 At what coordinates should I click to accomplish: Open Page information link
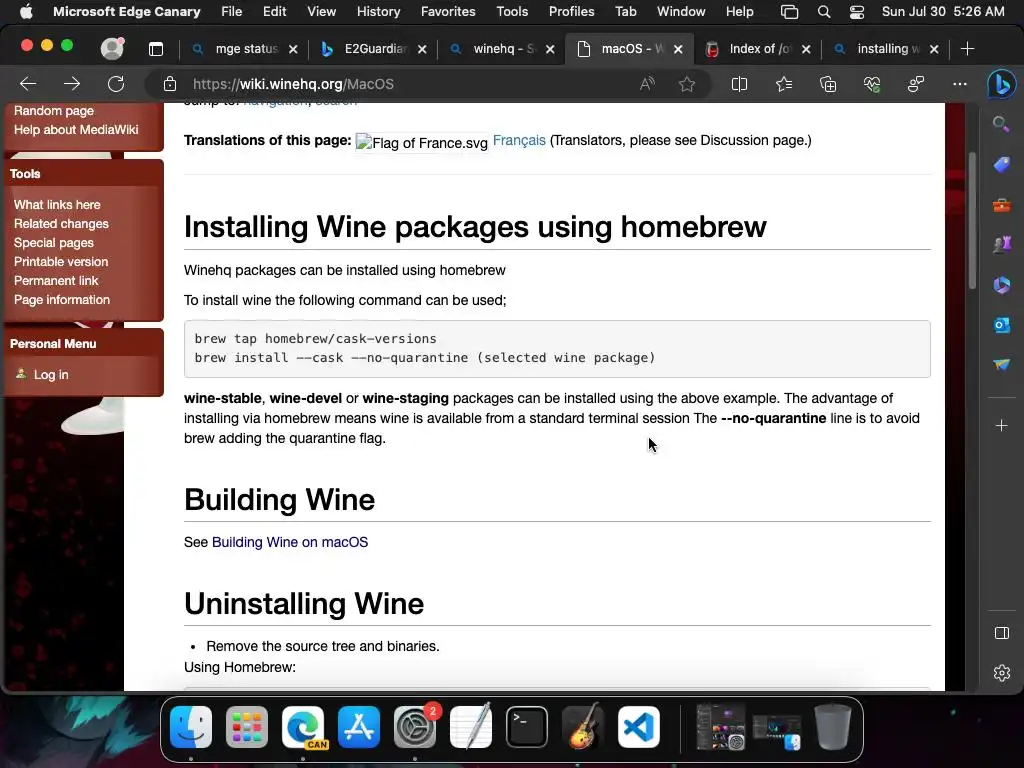(62, 299)
